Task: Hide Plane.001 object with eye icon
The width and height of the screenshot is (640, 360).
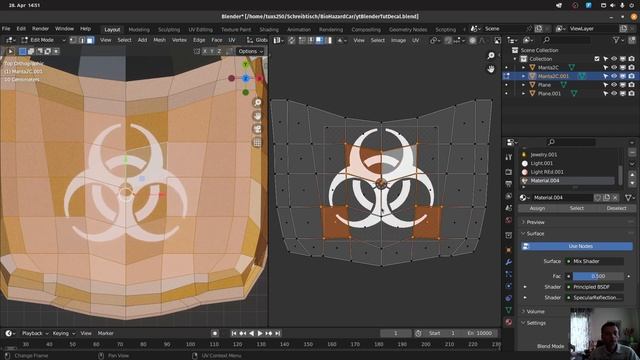Action: point(614,93)
